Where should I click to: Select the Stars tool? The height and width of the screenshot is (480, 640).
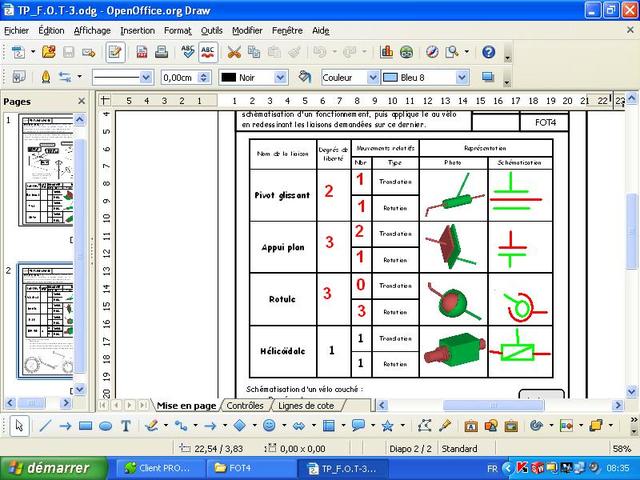tap(387, 426)
